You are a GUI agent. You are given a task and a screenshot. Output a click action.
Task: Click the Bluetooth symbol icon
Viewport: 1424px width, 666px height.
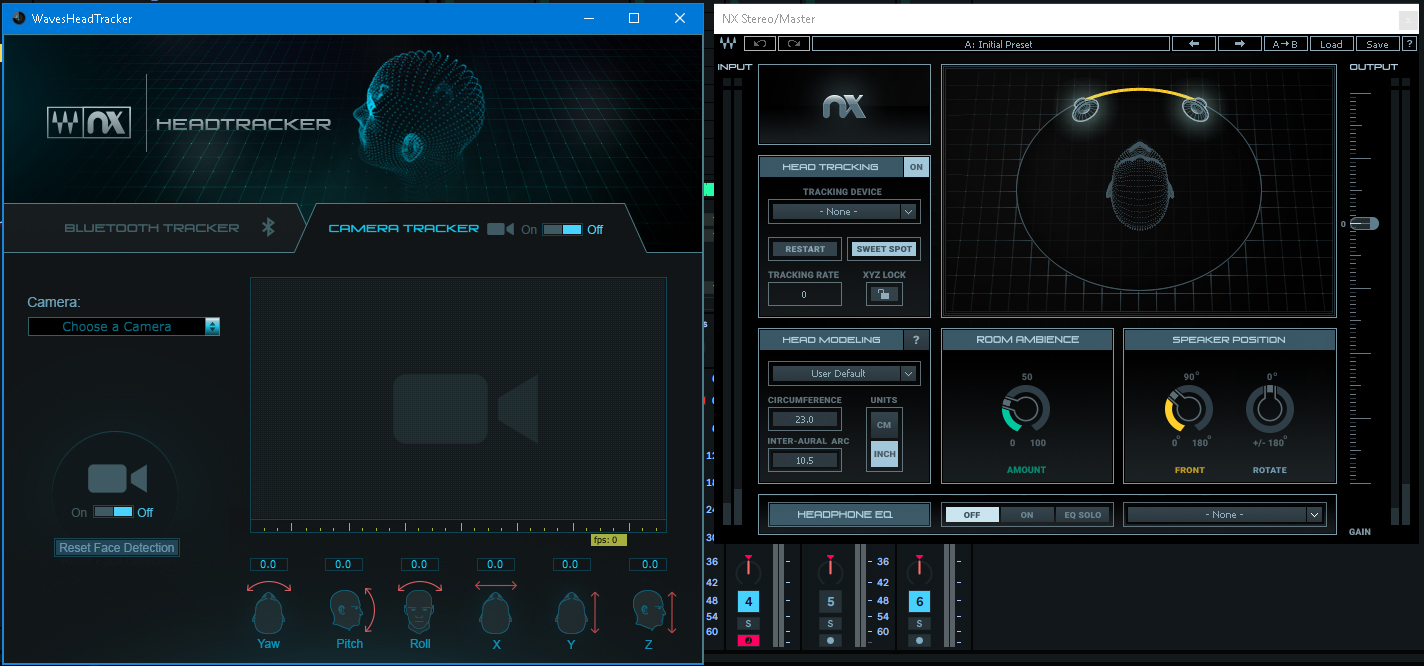[268, 228]
